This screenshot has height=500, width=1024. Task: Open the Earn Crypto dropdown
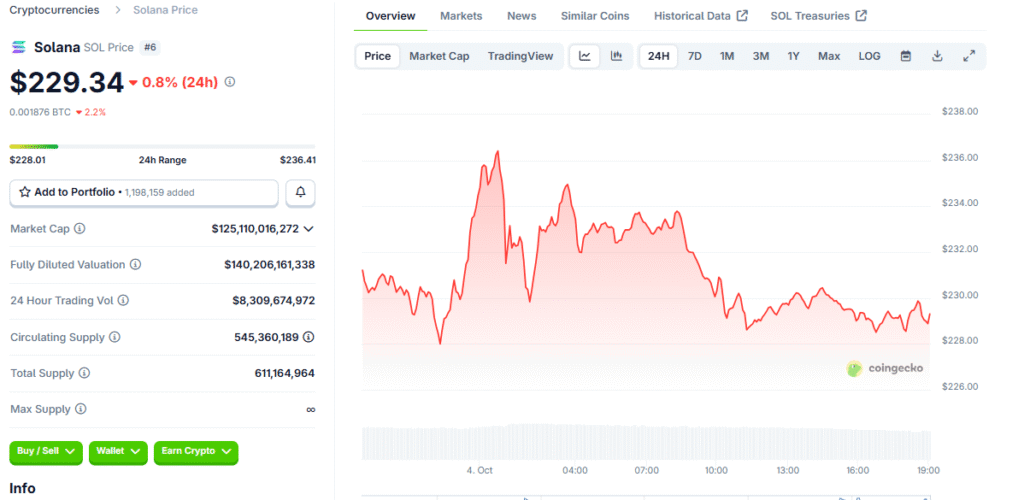(196, 452)
